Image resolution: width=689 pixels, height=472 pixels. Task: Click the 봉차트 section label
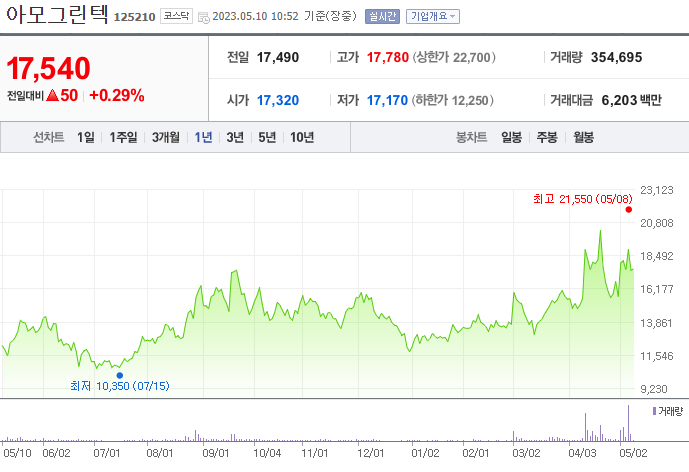[471, 137]
